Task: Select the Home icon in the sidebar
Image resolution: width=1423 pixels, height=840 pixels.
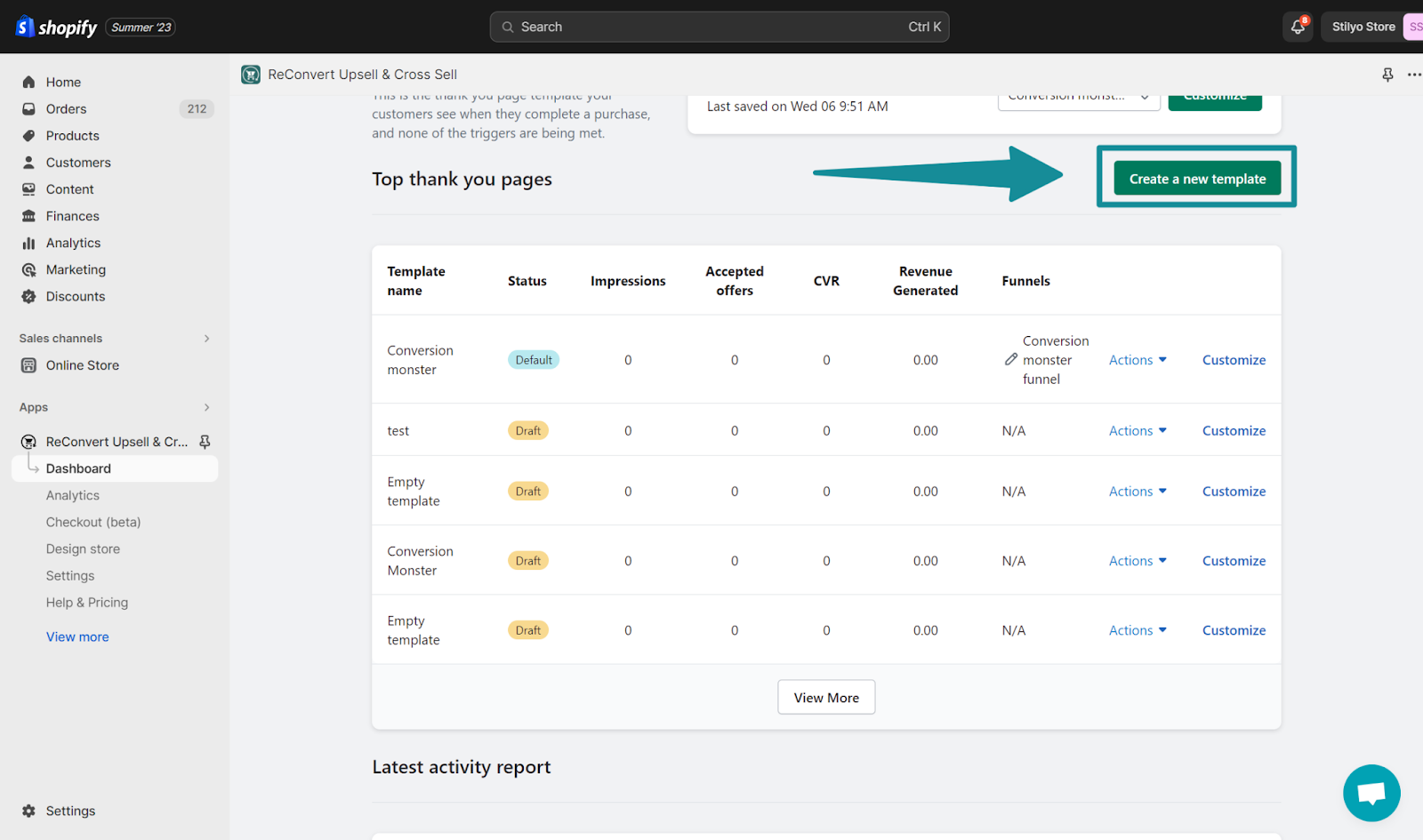Action: coord(29,82)
